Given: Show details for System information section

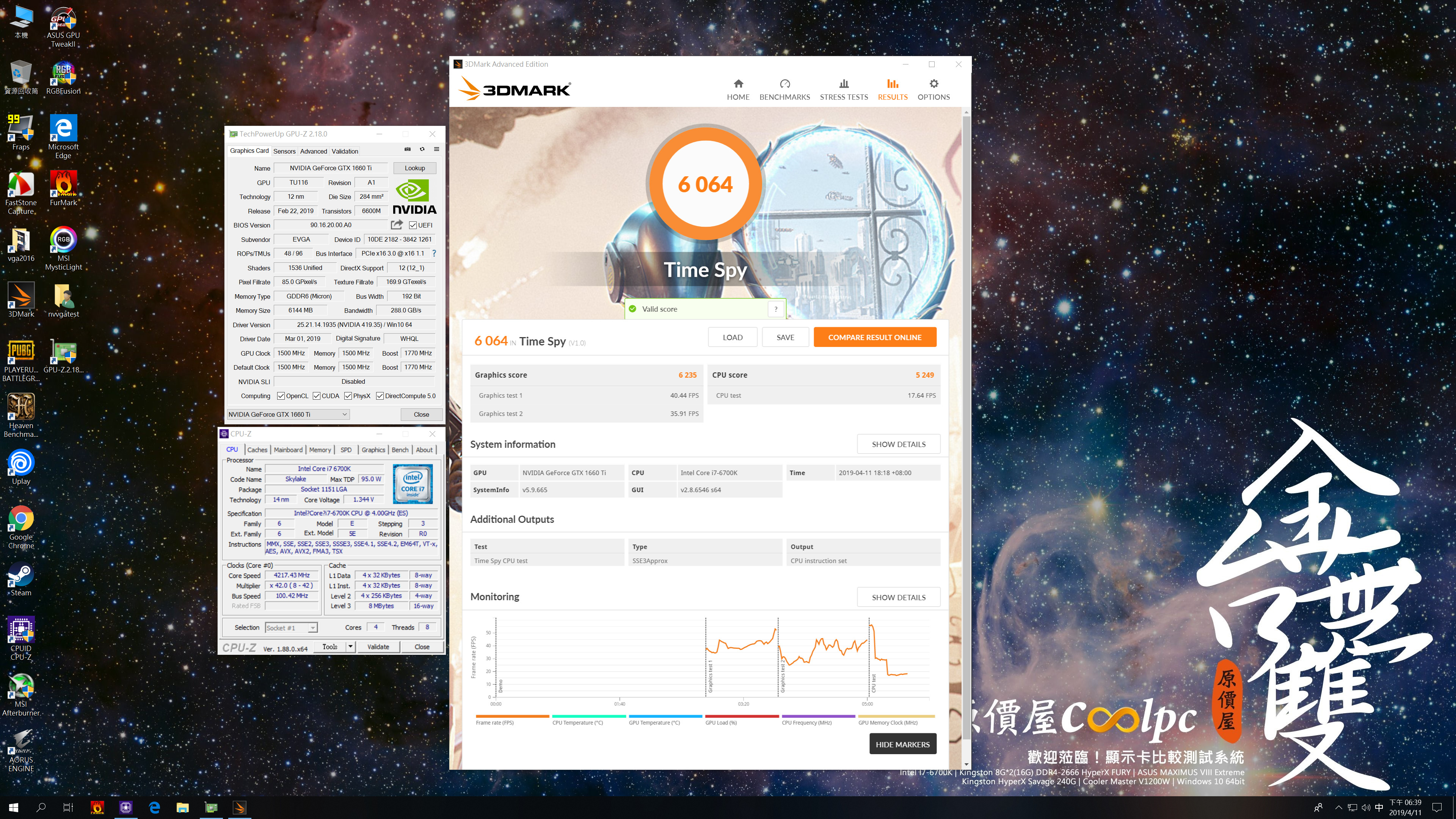Looking at the screenshot, I should [899, 444].
